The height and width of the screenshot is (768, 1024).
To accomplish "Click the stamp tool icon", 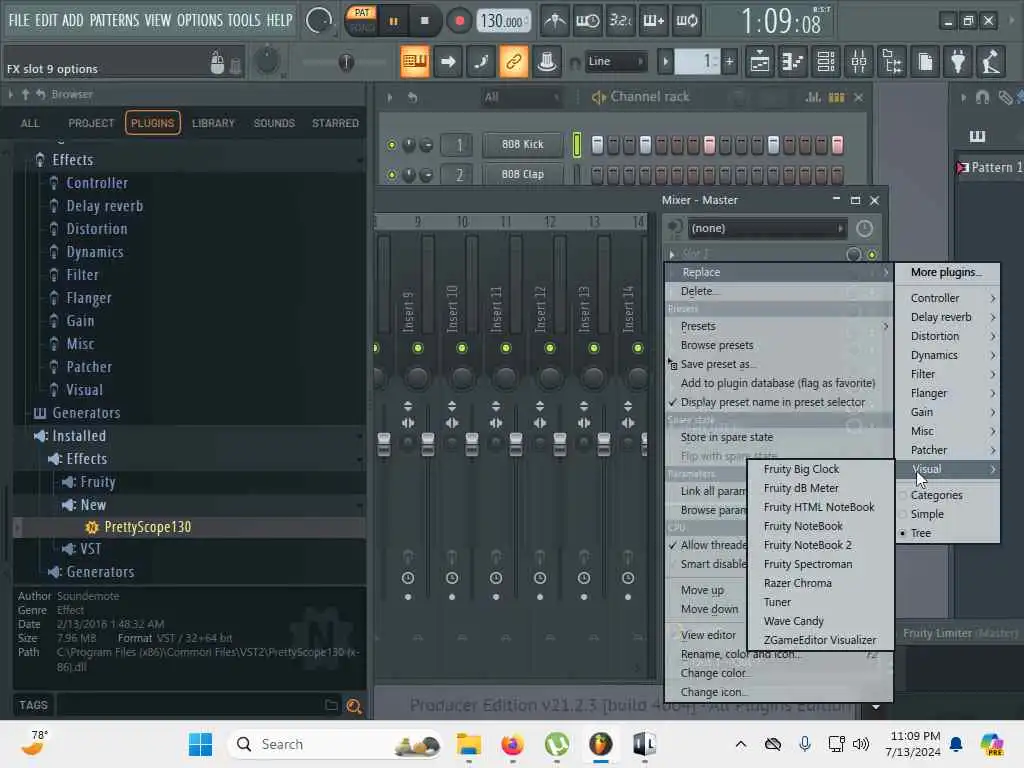I will 547,62.
